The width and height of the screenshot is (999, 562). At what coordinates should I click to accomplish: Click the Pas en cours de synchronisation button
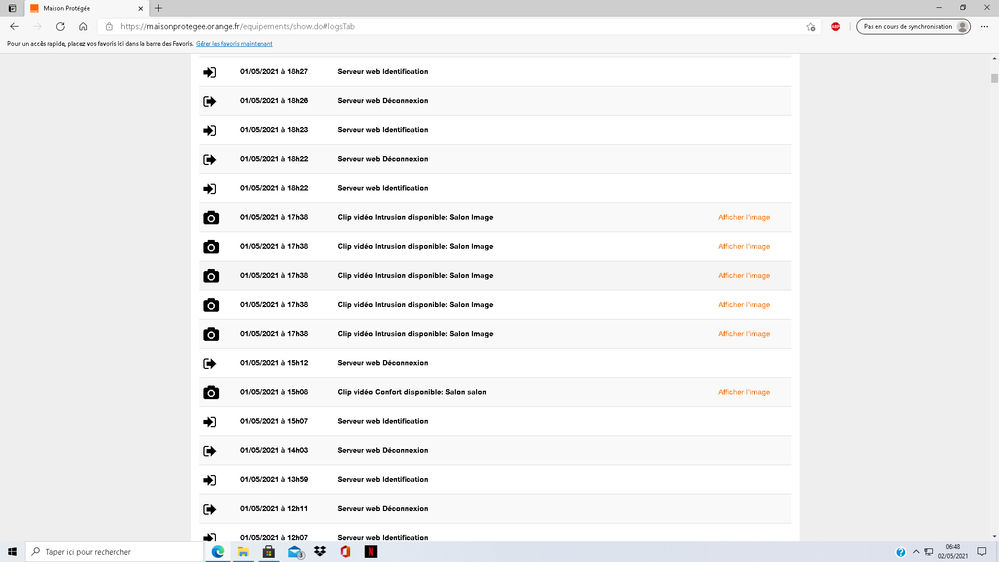[x=913, y=27]
